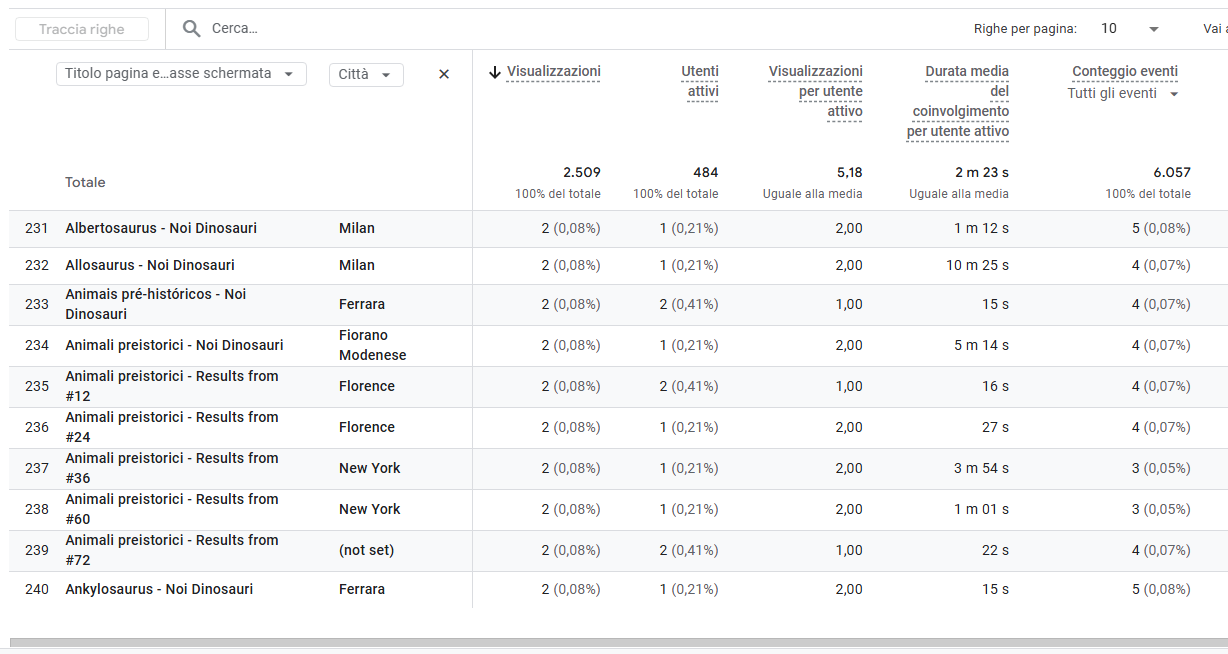Click New York in row 237

point(370,468)
